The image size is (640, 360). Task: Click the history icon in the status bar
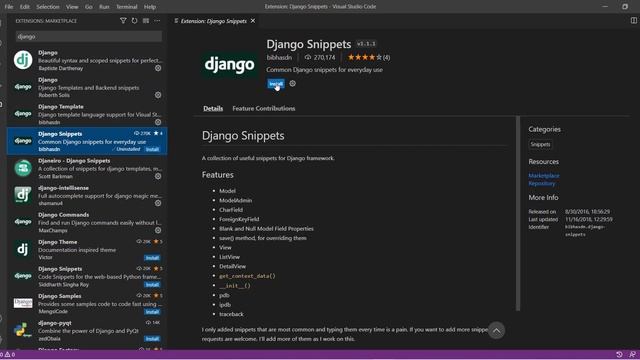[x=619, y=355]
